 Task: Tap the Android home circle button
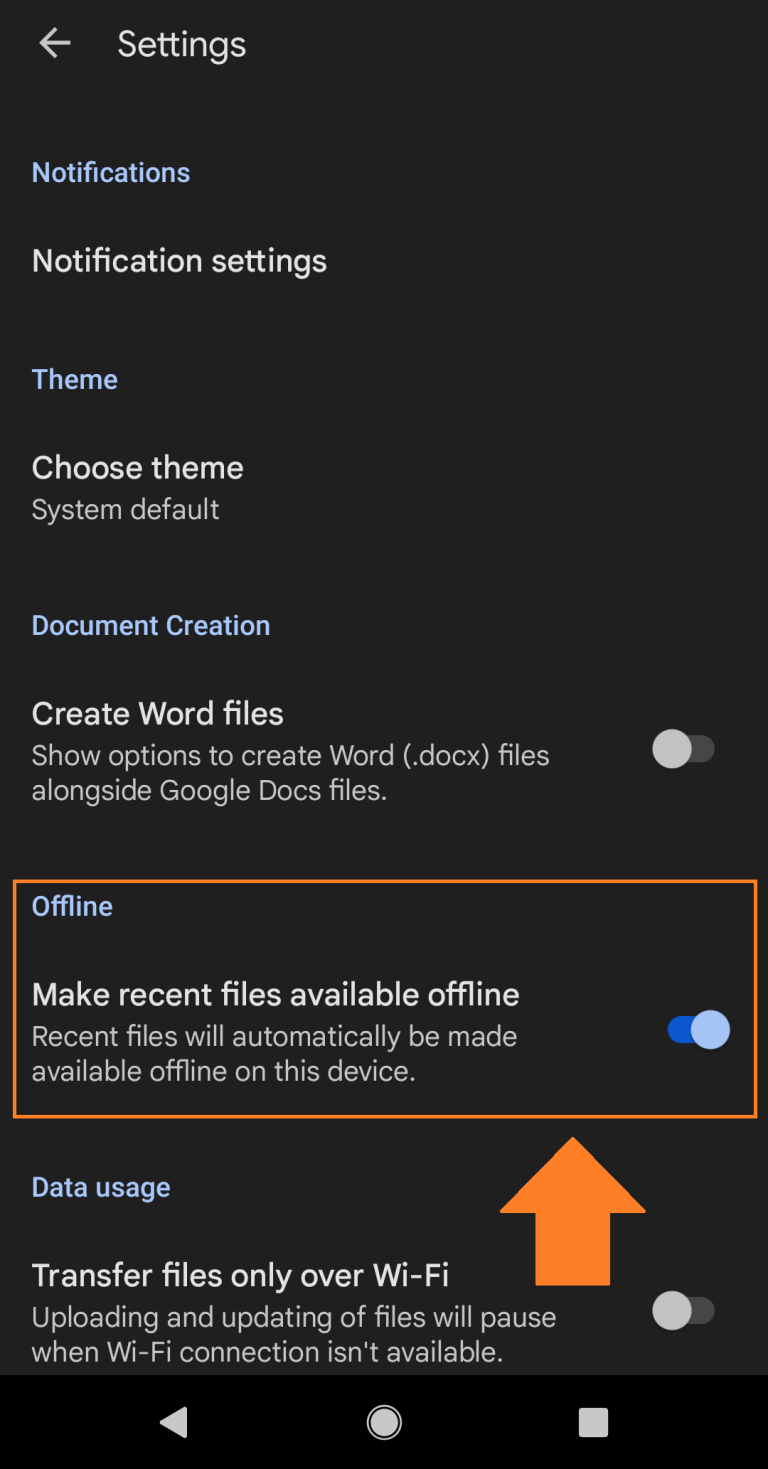click(384, 1422)
